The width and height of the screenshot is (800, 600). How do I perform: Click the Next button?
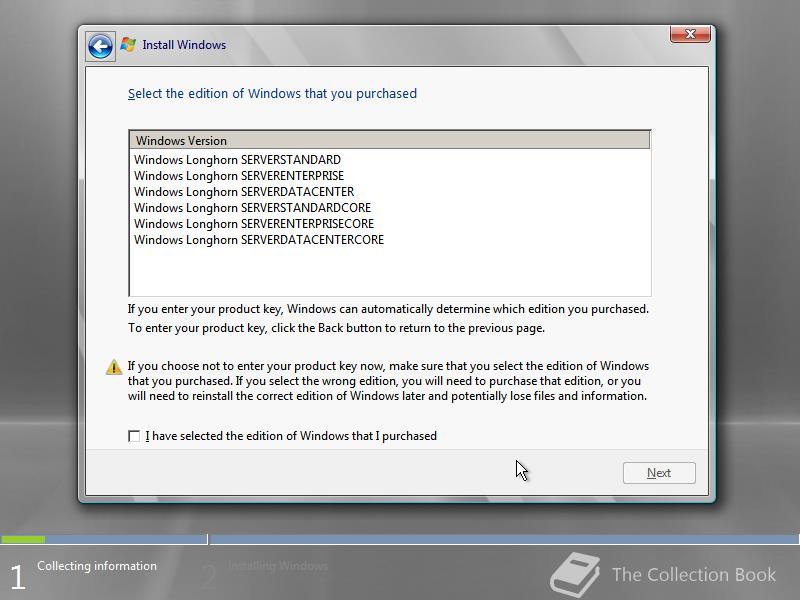[659, 473]
